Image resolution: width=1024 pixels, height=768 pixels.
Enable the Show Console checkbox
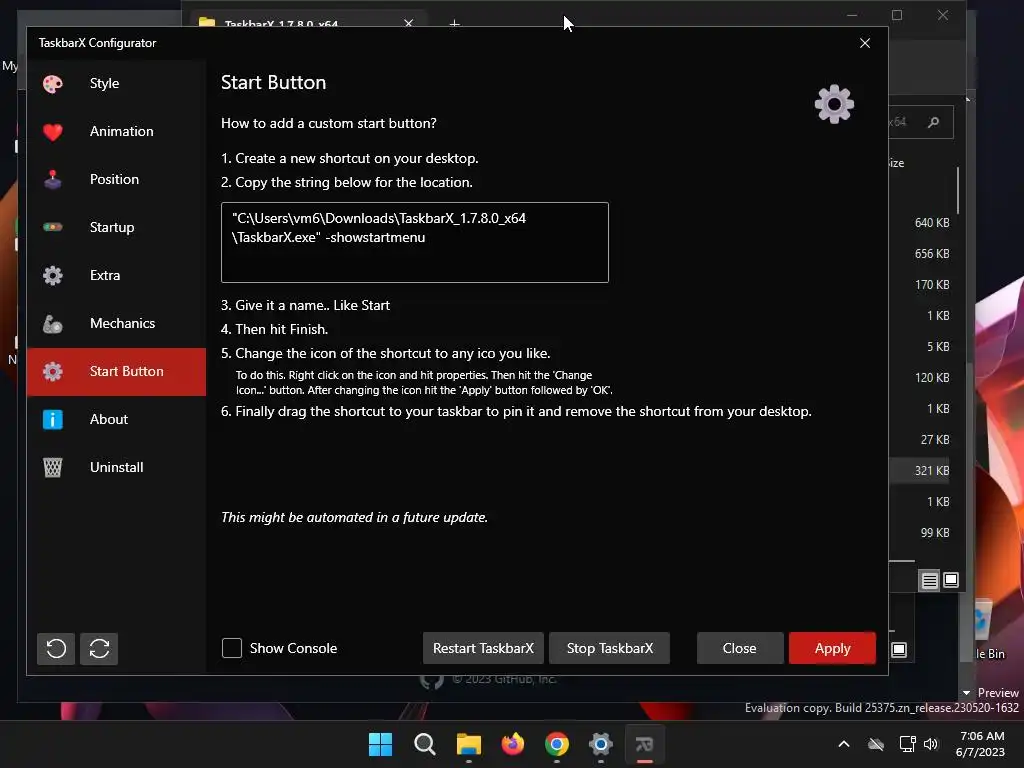tap(232, 648)
